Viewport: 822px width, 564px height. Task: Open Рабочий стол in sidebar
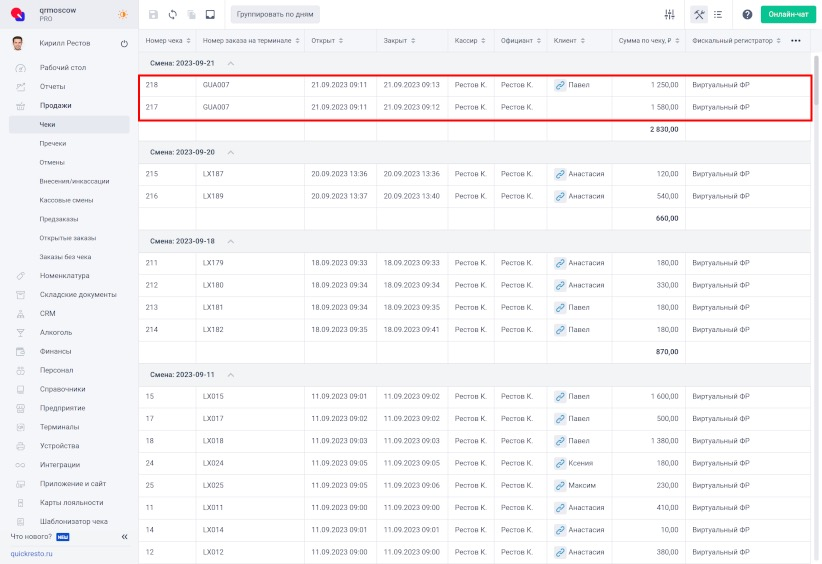[x=62, y=68]
